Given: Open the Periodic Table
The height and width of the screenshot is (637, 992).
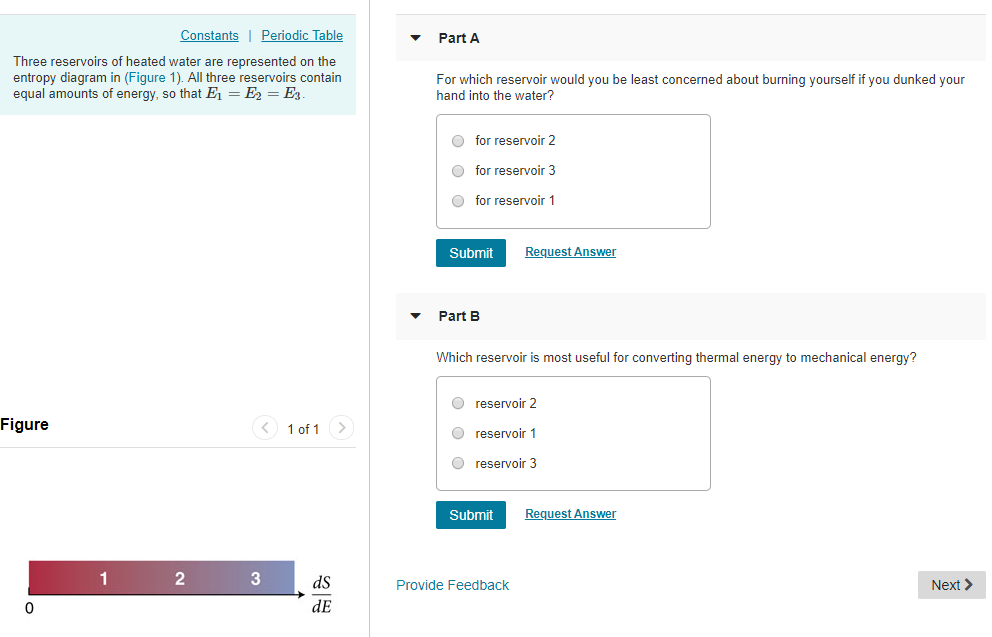Looking at the screenshot, I should click(x=302, y=35).
